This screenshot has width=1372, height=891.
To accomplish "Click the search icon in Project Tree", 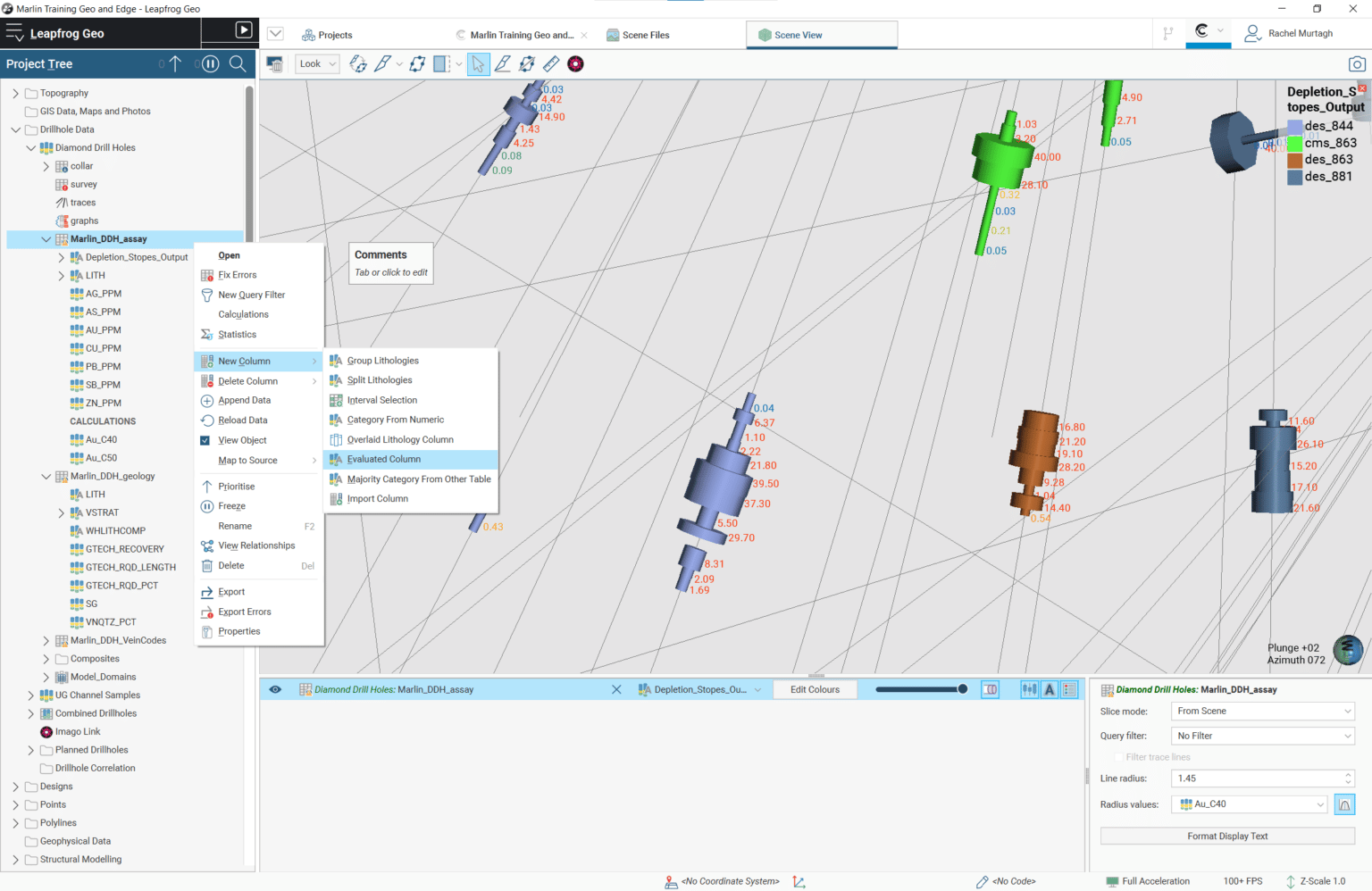I will pyautogui.click(x=238, y=64).
